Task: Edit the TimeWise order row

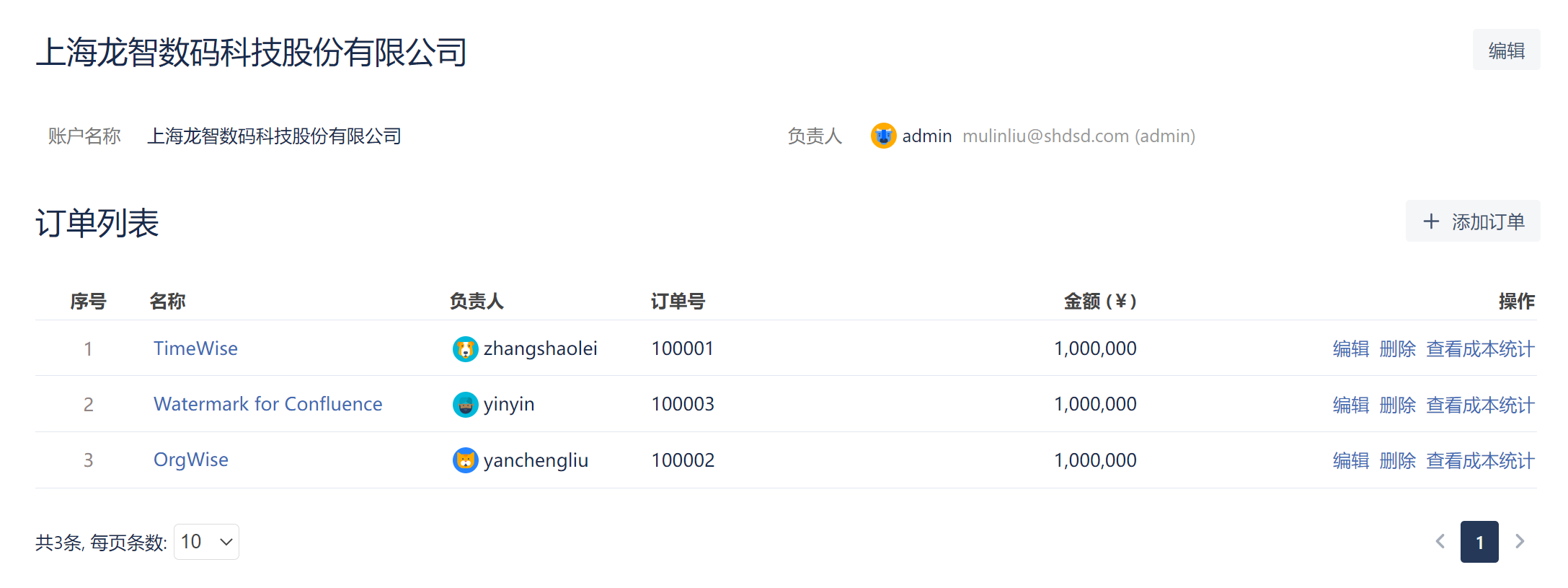Action: point(1350,349)
